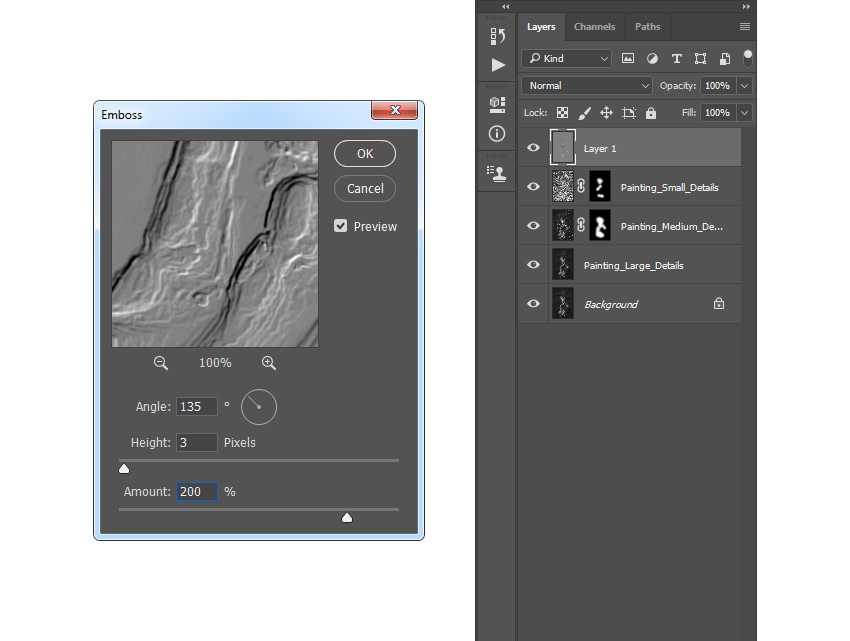Open the Normal blend mode dropdown
This screenshot has width=850, height=641.
click(x=586, y=86)
